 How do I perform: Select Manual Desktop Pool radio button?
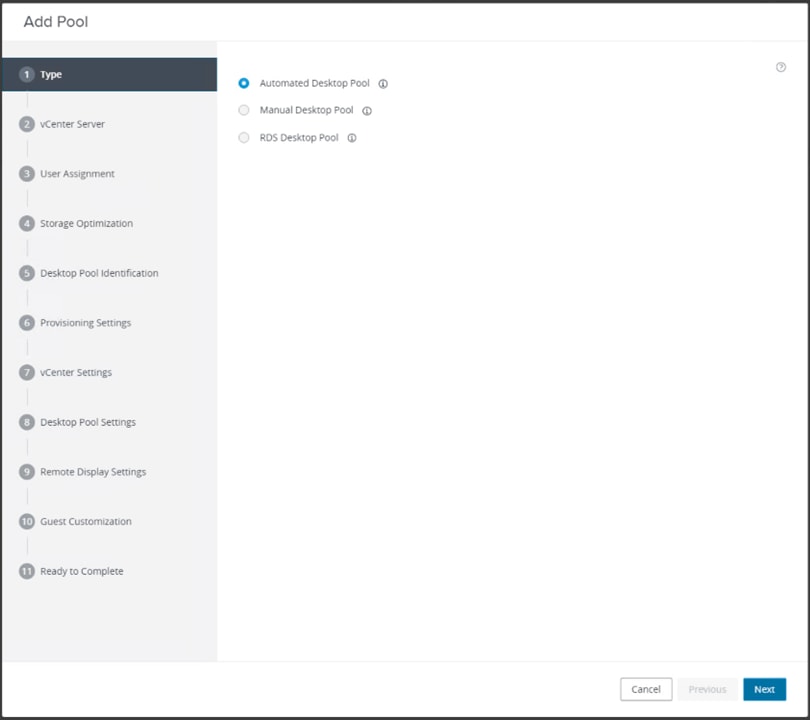click(x=244, y=110)
